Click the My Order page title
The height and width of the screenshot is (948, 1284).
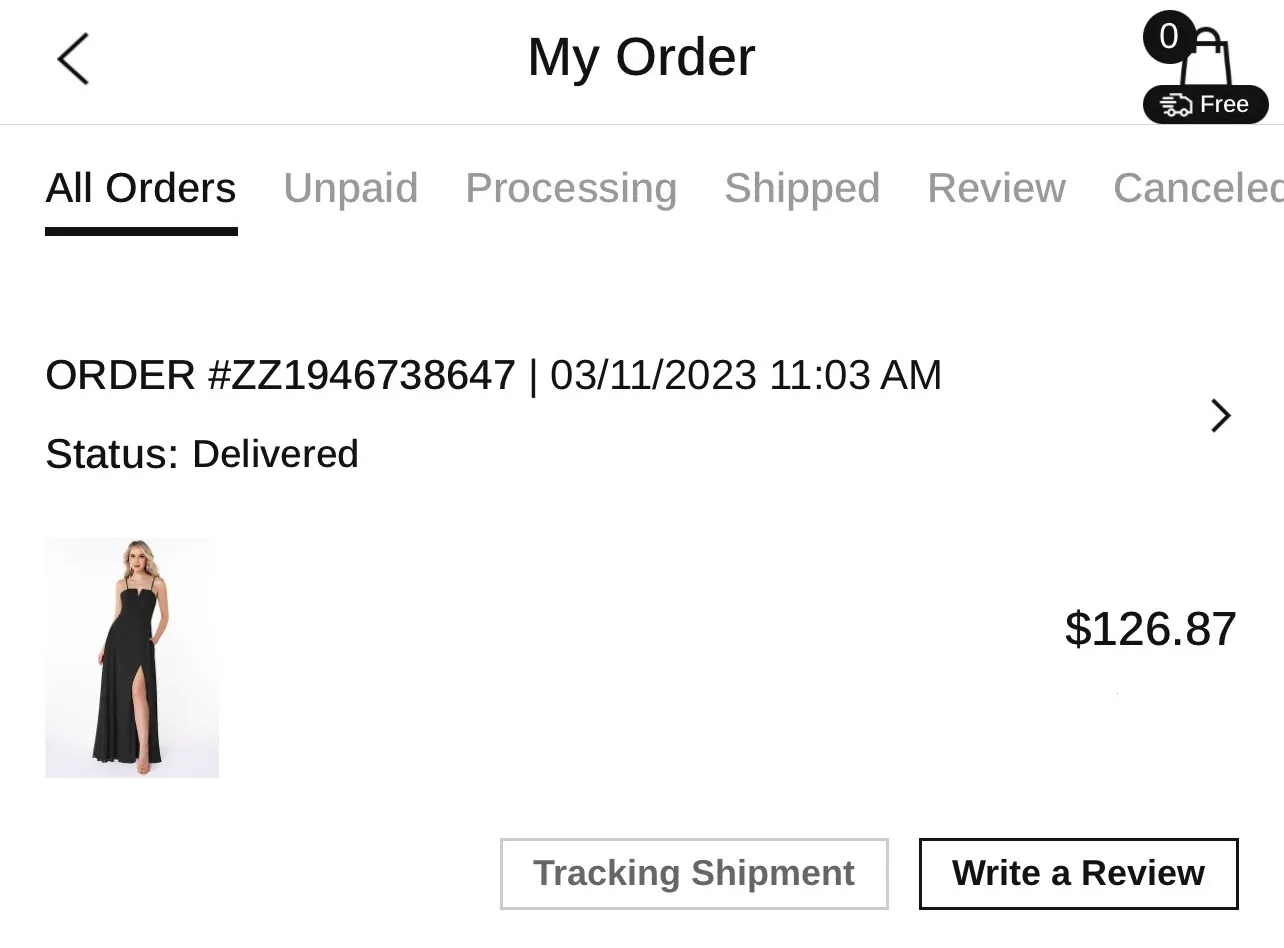(641, 57)
